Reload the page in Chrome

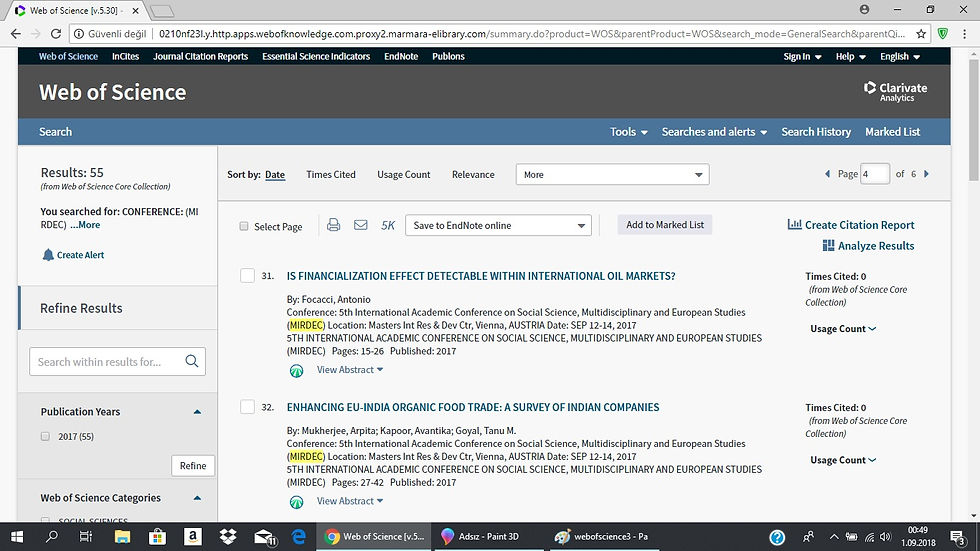click(56, 34)
